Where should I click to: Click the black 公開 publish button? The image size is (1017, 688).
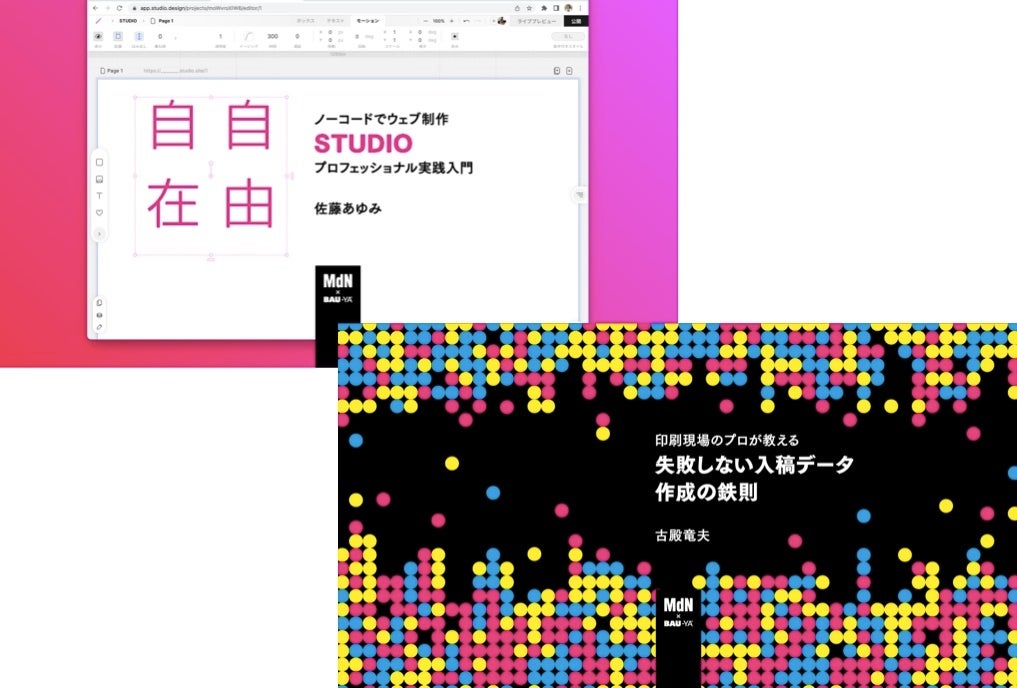[x=576, y=21]
